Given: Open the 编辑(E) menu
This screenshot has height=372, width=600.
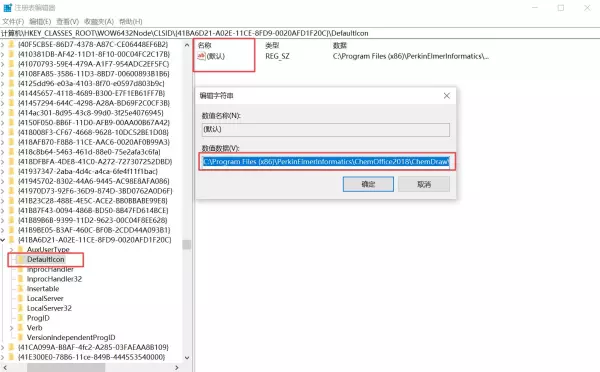Looking at the screenshot, I should 40,21.
